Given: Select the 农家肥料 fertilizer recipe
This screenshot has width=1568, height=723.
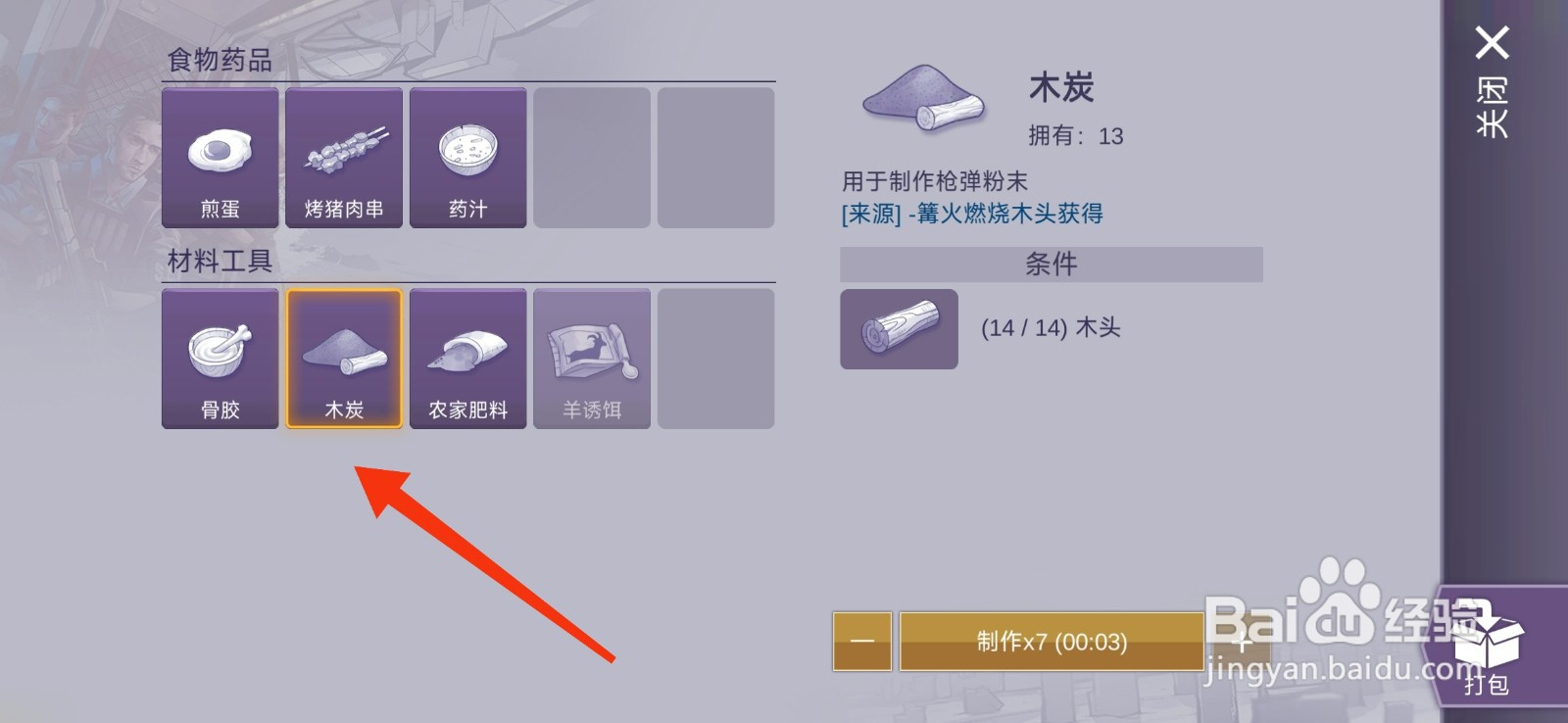Looking at the screenshot, I should click(468, 359).
